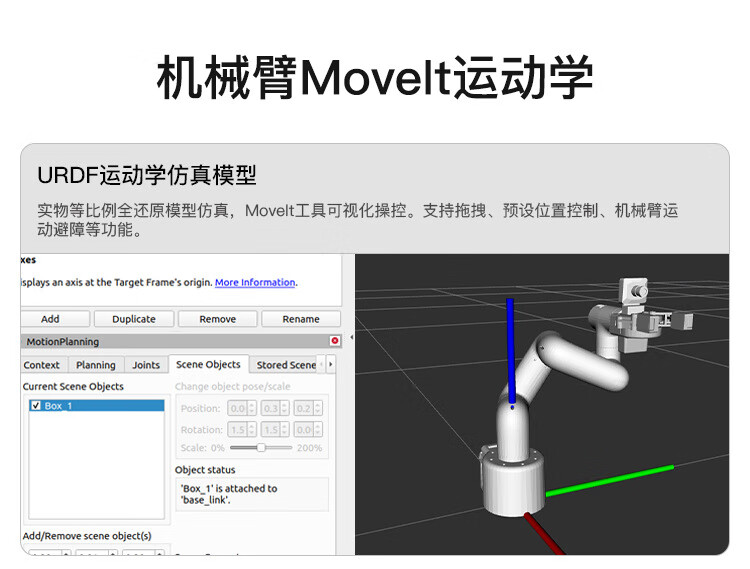
Task: Click the Rotation field showing 0.0
Action: 308,429
